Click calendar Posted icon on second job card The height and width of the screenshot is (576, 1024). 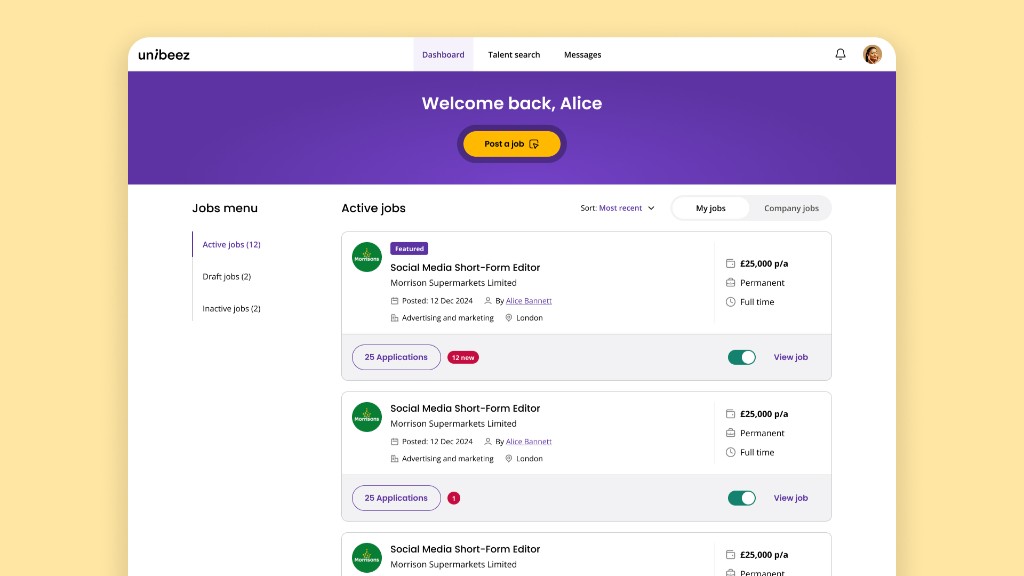pos(394,441)
